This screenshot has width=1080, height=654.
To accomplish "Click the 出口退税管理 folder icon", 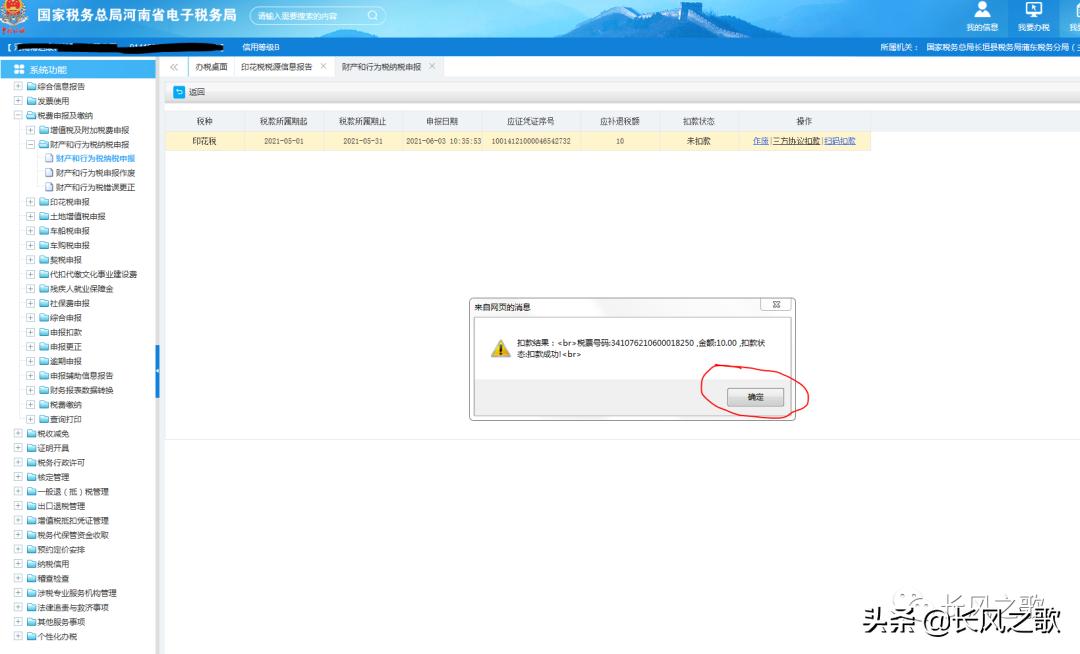I will (32, 505).
